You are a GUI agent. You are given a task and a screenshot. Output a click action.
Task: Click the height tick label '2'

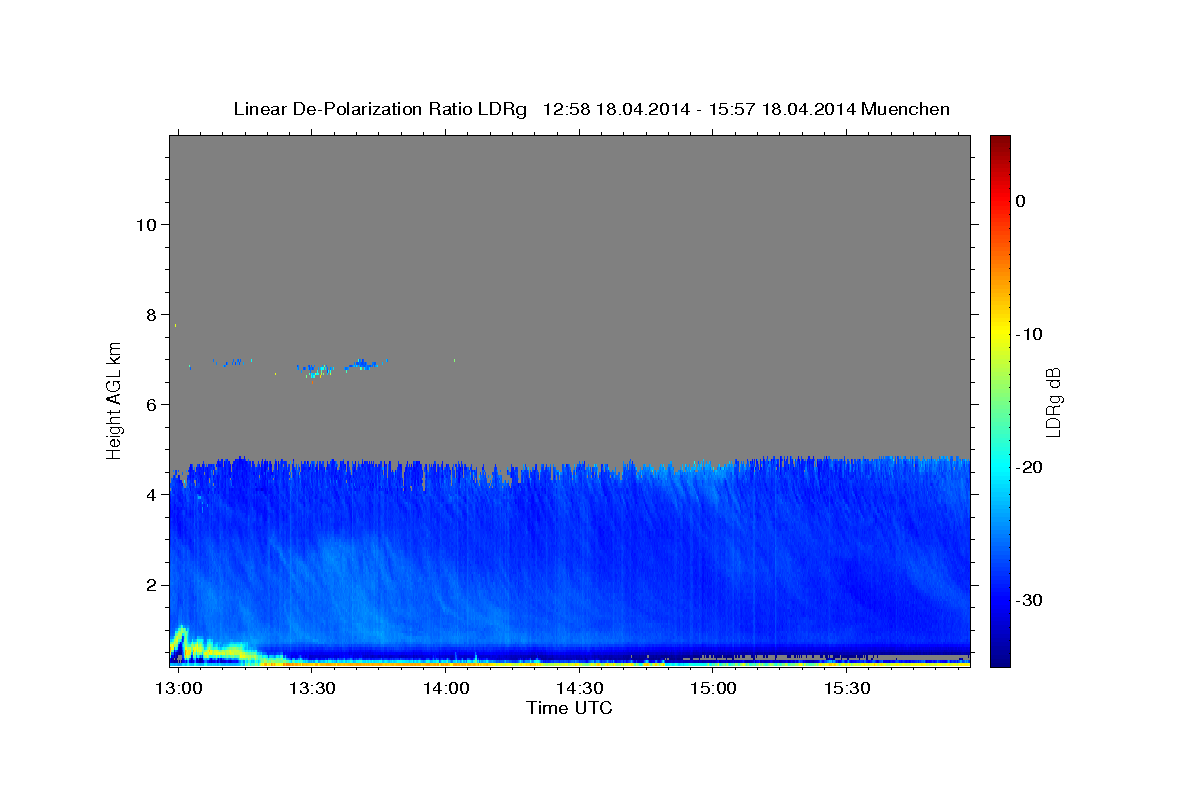pos(149,584)
